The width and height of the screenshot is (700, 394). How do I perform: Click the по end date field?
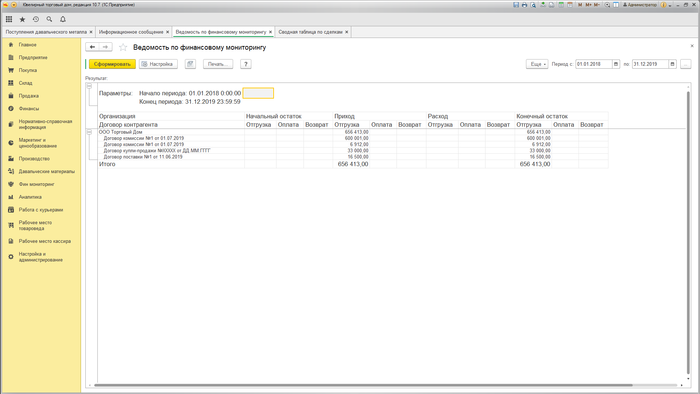click(650, 64)
